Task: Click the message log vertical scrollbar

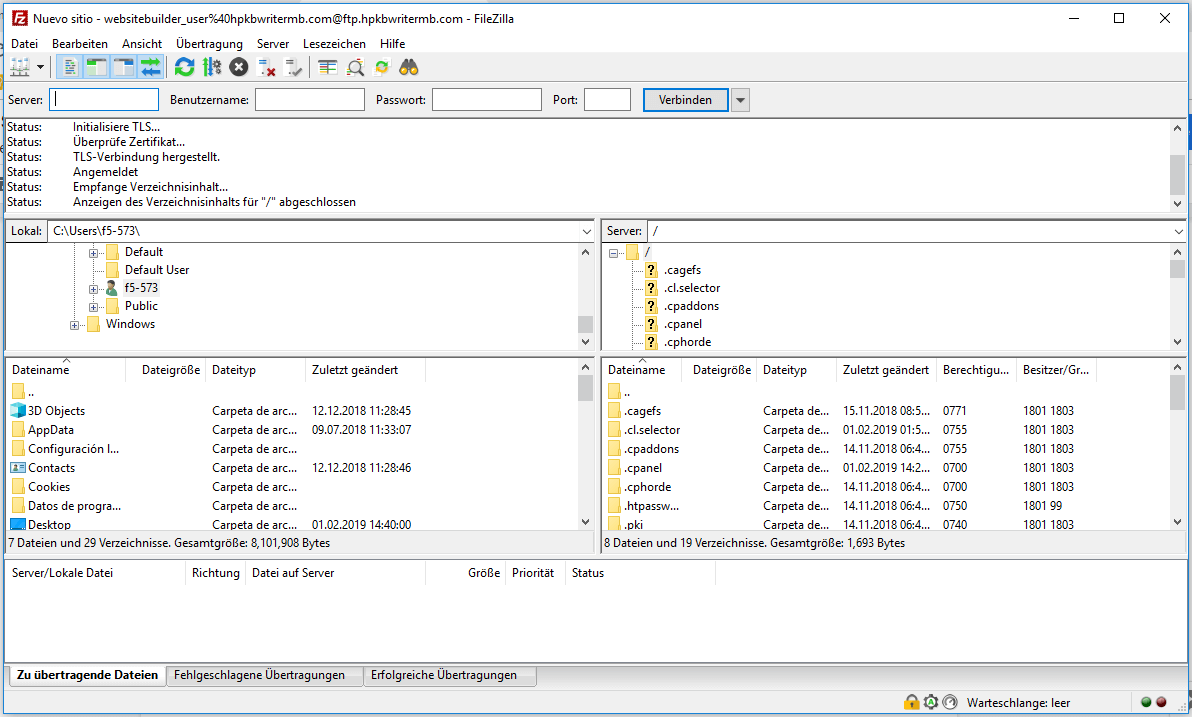Action: click(x=1178, y=165)
